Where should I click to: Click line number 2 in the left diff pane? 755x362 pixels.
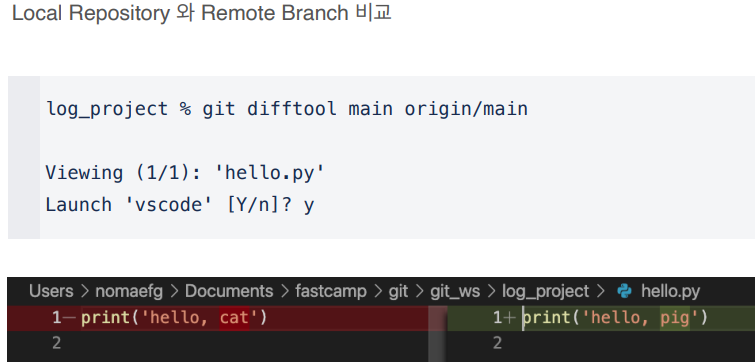pyautogui.click(x=56, y=343)
